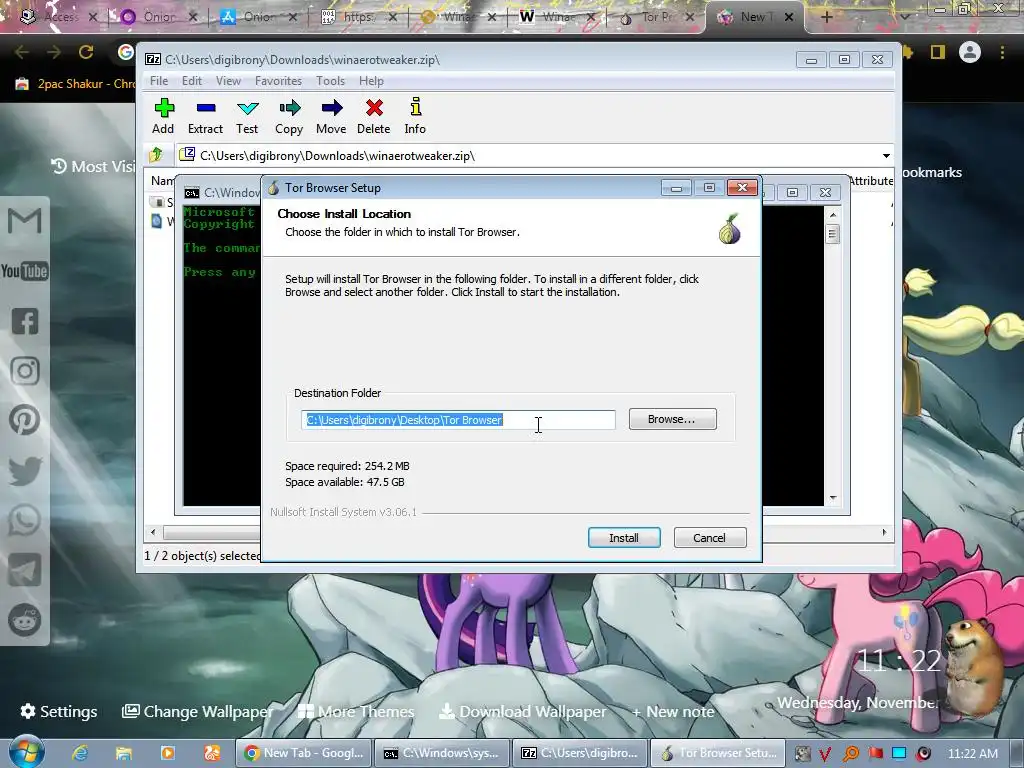Viewport: 1024px width, 768px height.
Task: Open the View menu in 7-Zip
Action: pyautogui.click(x=228, y=81)
